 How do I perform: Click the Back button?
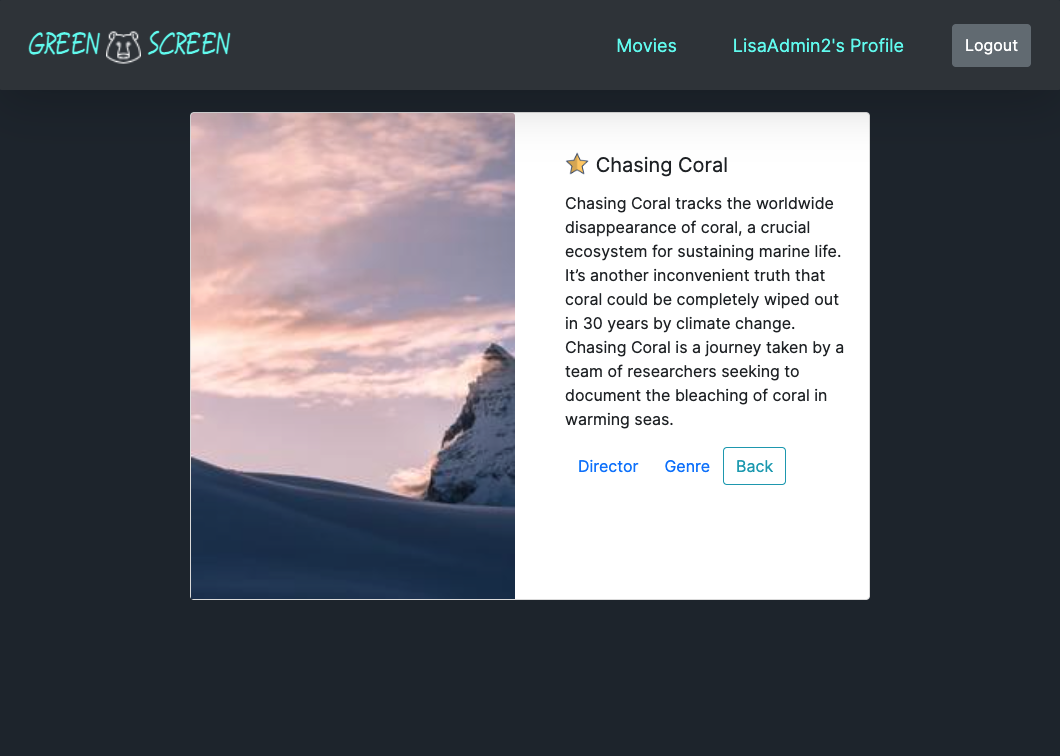coord(754,466)
